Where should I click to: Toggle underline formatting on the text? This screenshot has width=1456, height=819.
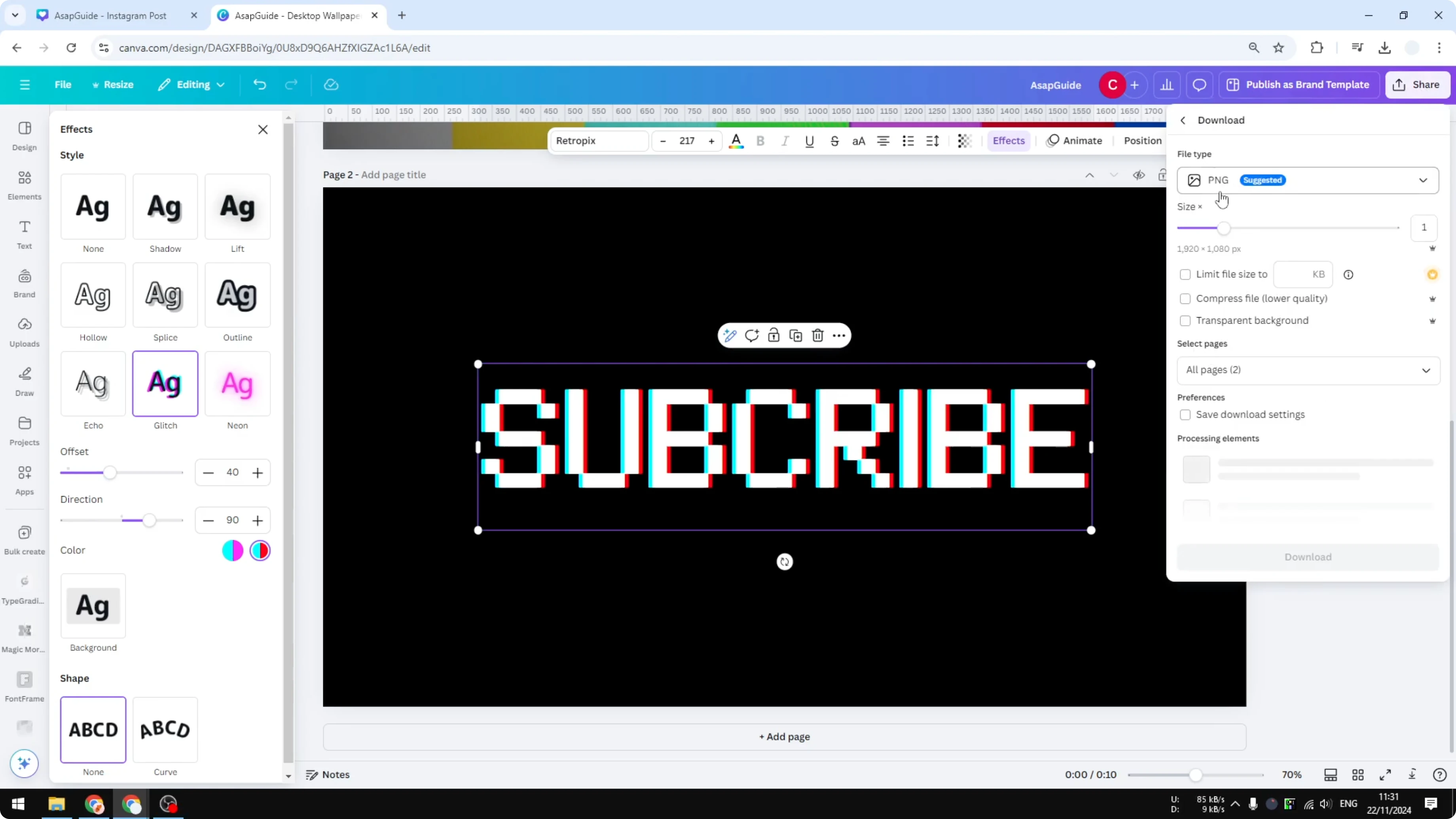point(810,141)
